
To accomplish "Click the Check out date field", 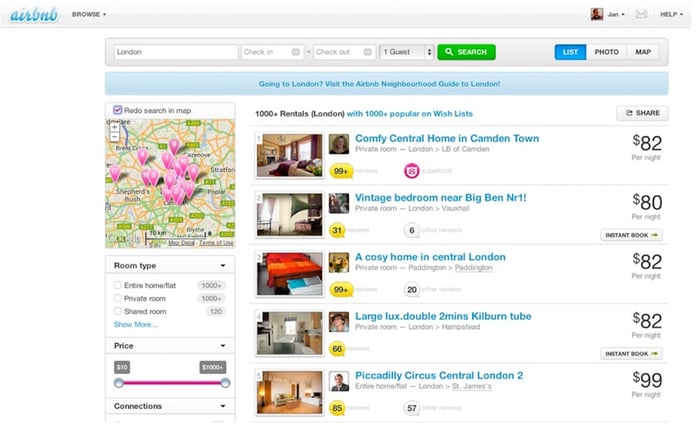I will click(x=343, y=52).
